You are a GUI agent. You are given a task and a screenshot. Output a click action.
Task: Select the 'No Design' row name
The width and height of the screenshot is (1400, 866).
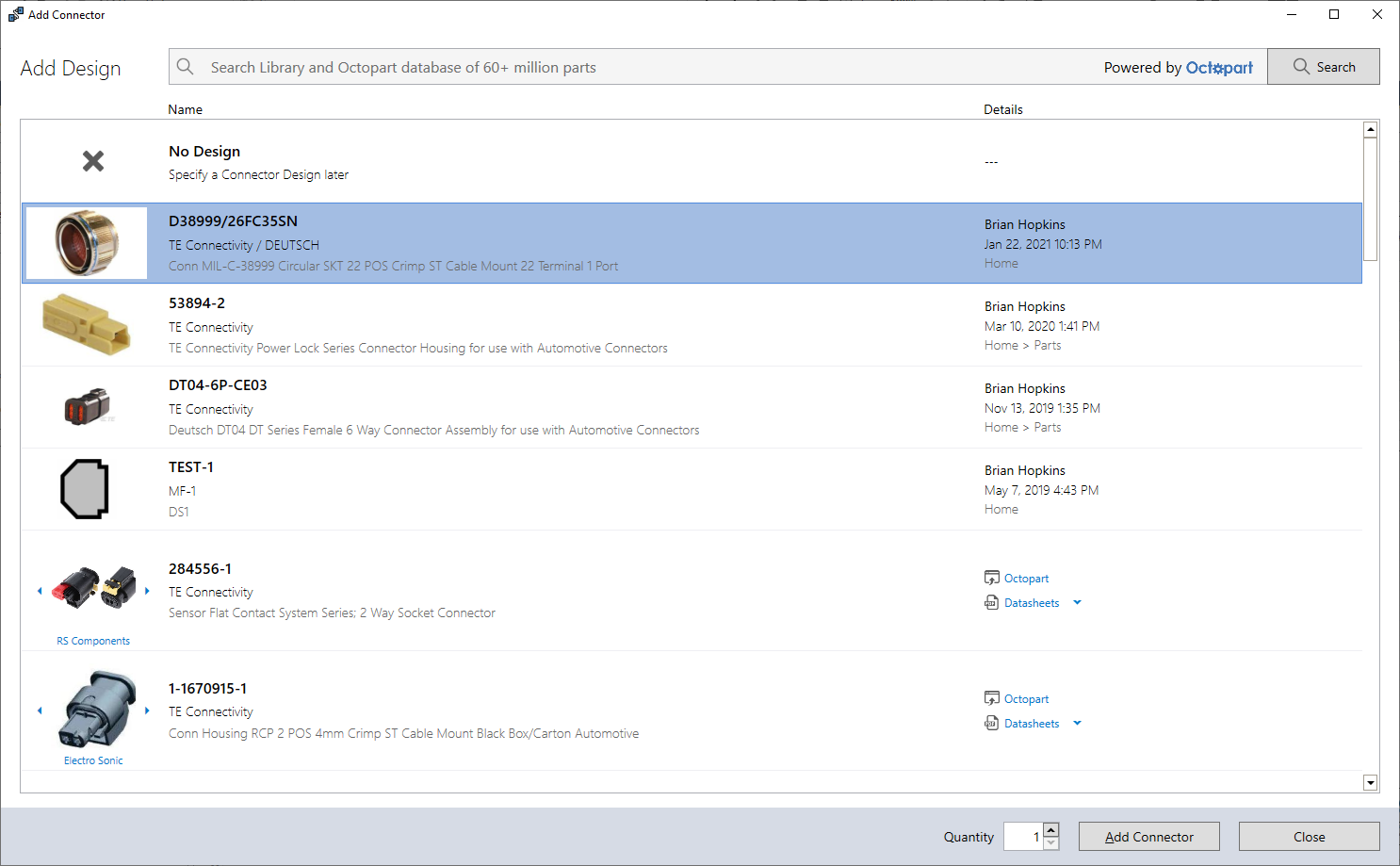tap(204, 152)
